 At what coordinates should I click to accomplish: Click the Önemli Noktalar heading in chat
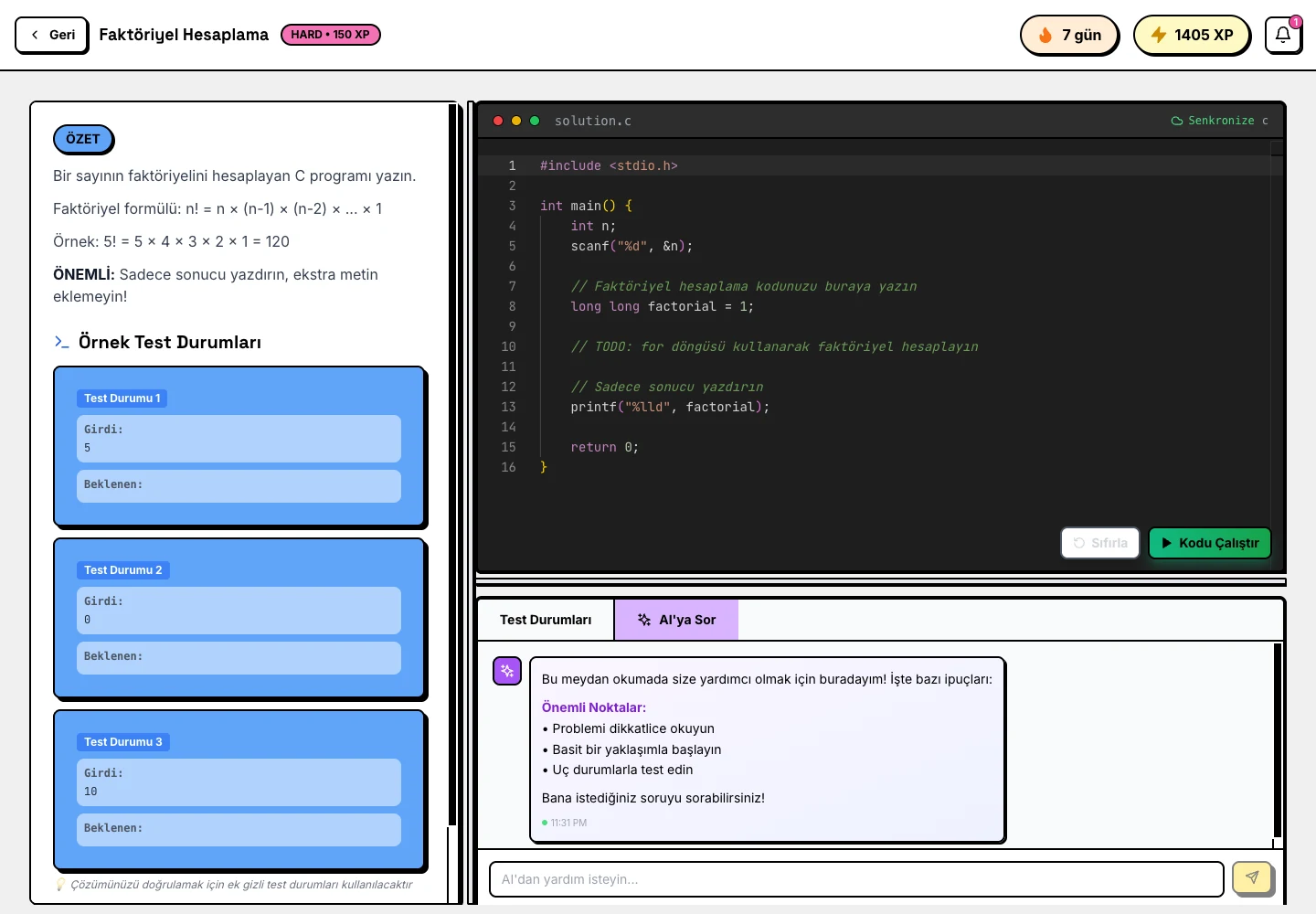coord(594,707)
